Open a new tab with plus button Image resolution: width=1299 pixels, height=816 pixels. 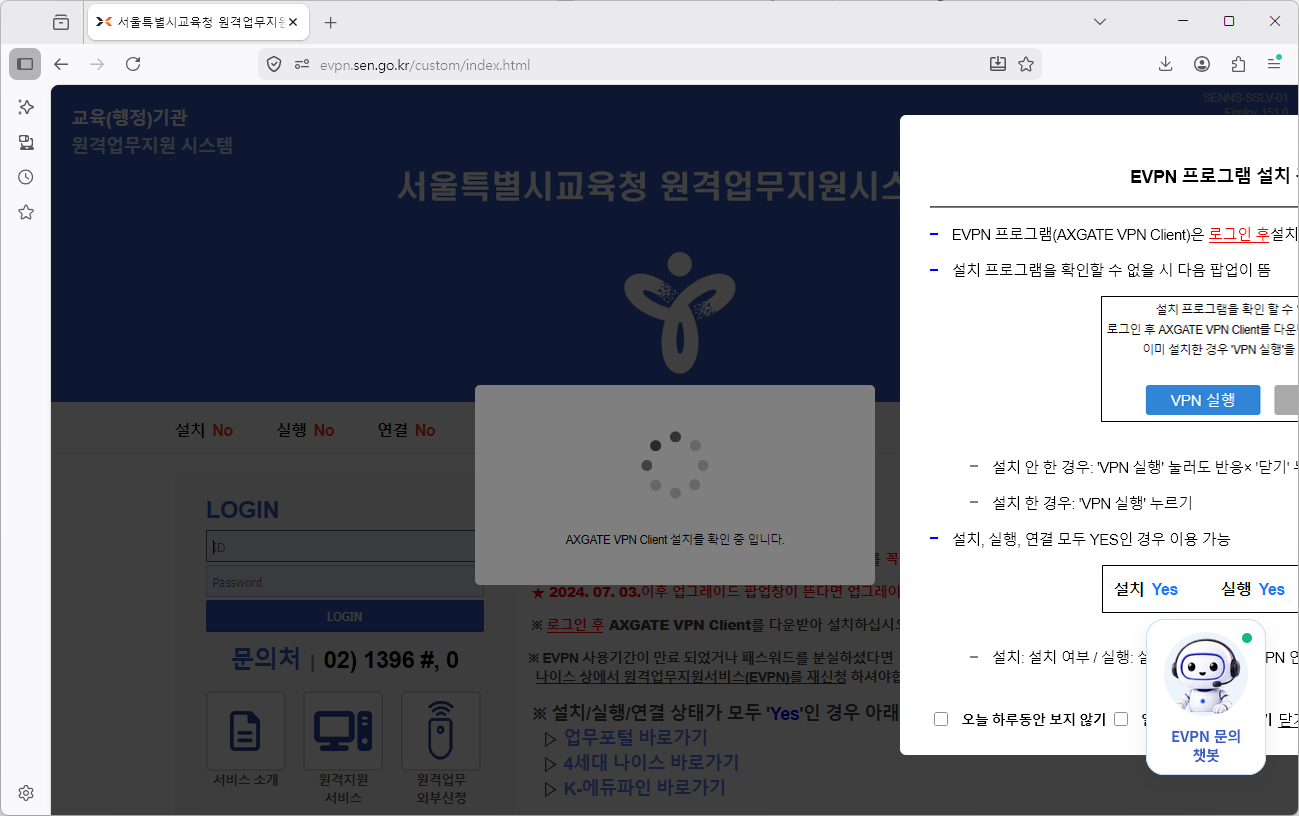coord(331,22)
